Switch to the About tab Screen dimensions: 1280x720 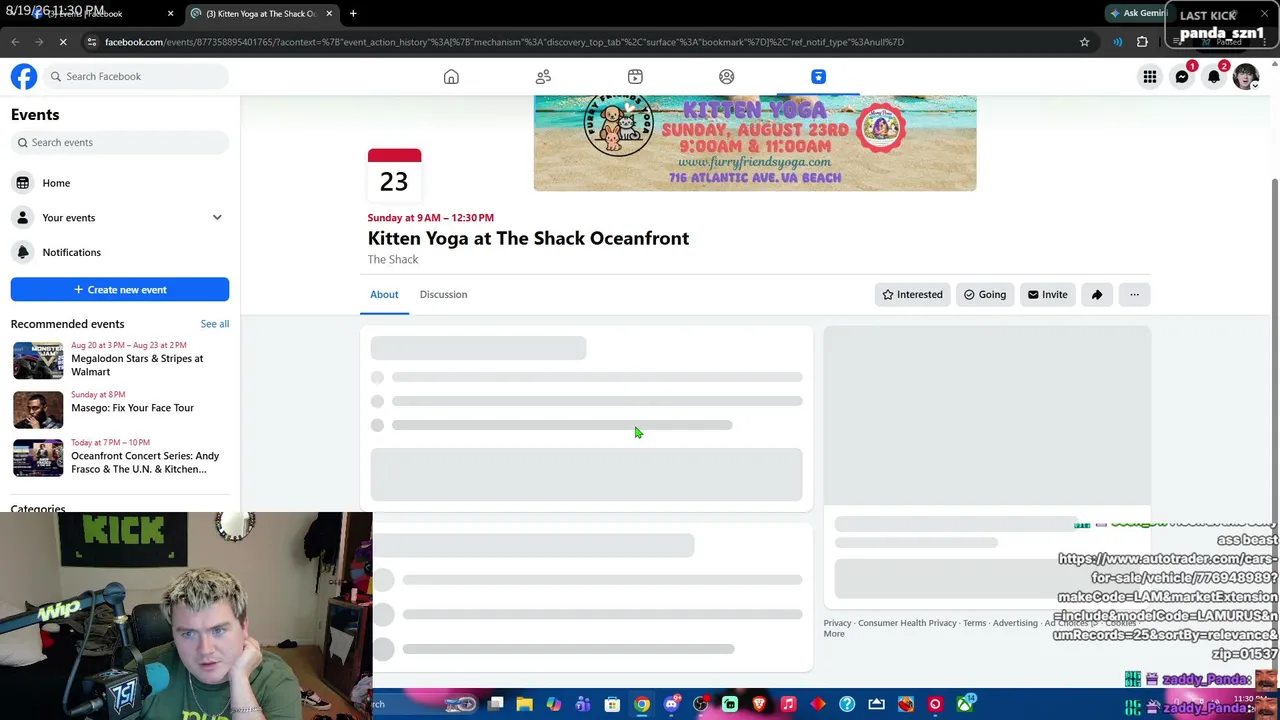coord(384,294)
